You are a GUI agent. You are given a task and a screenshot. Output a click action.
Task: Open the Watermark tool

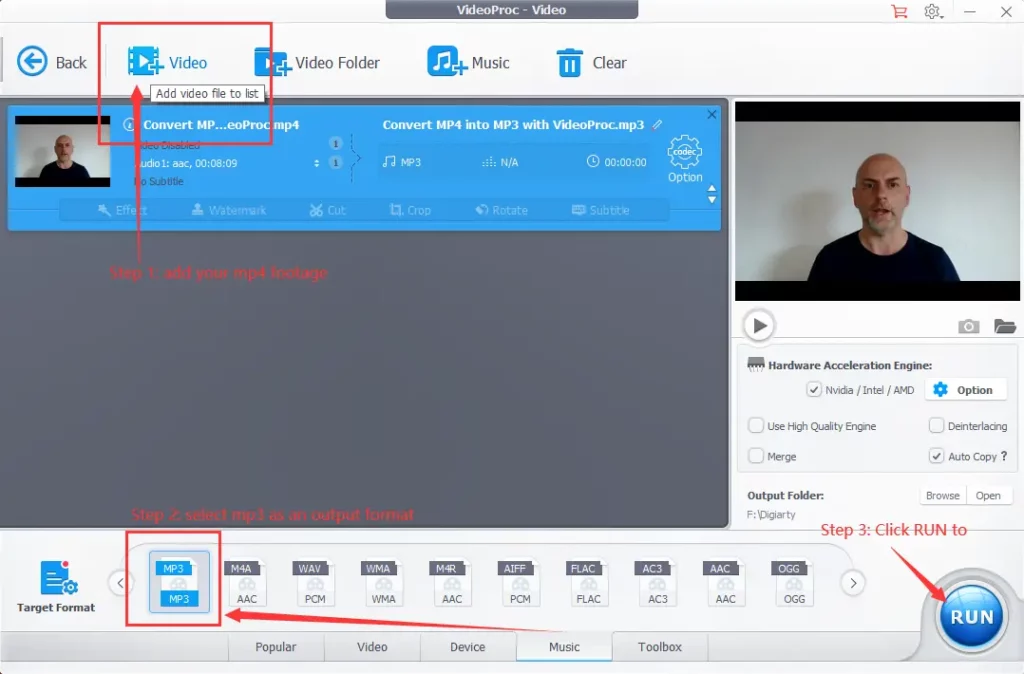tap(229, 210)
